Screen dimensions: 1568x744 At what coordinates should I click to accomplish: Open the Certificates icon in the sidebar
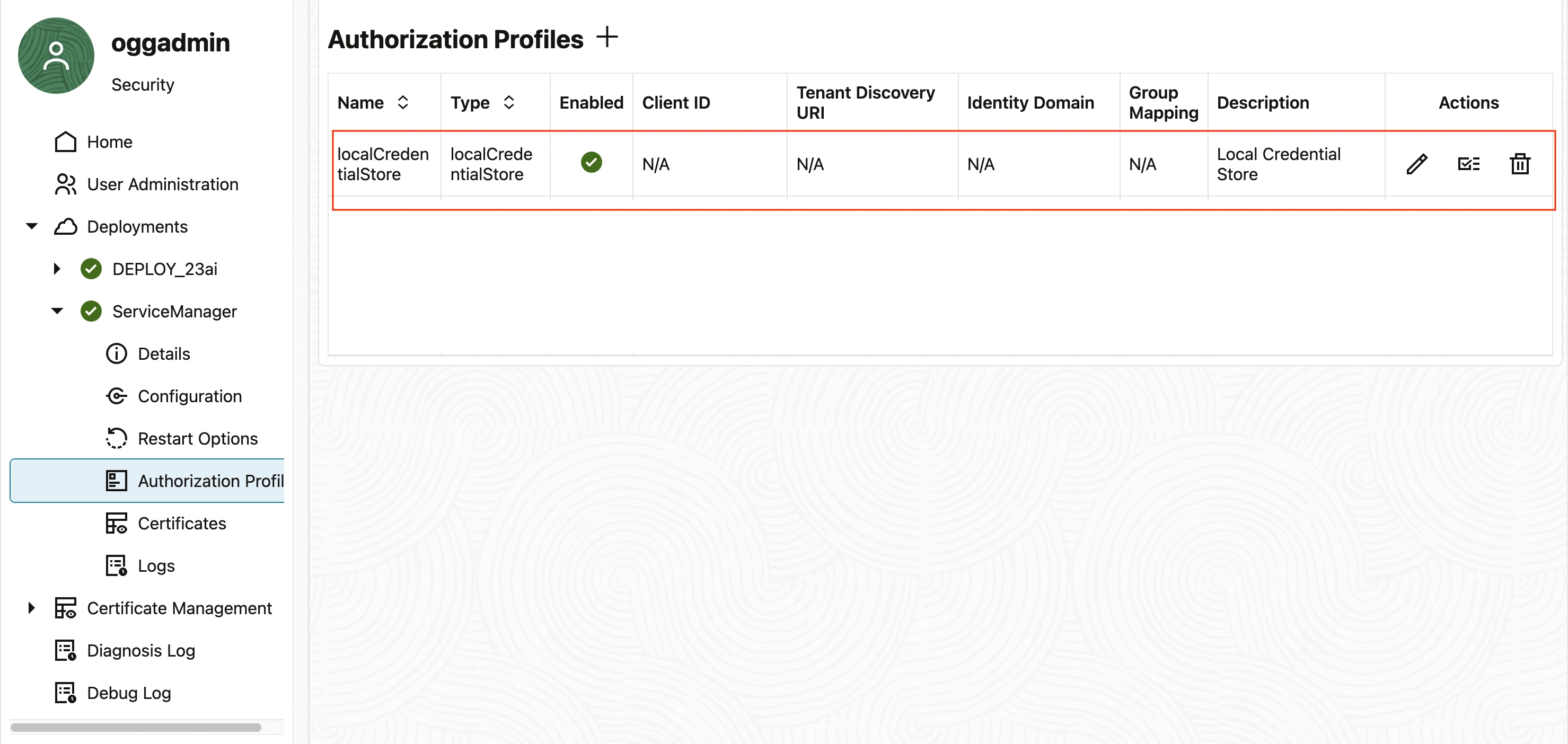(x=116, y=523)
